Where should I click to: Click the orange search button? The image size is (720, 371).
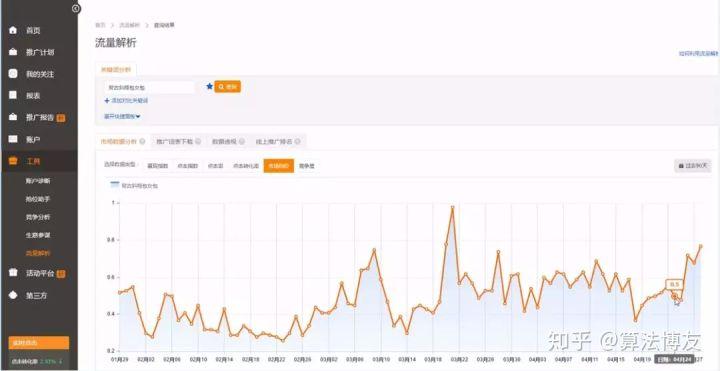(227, 86)
